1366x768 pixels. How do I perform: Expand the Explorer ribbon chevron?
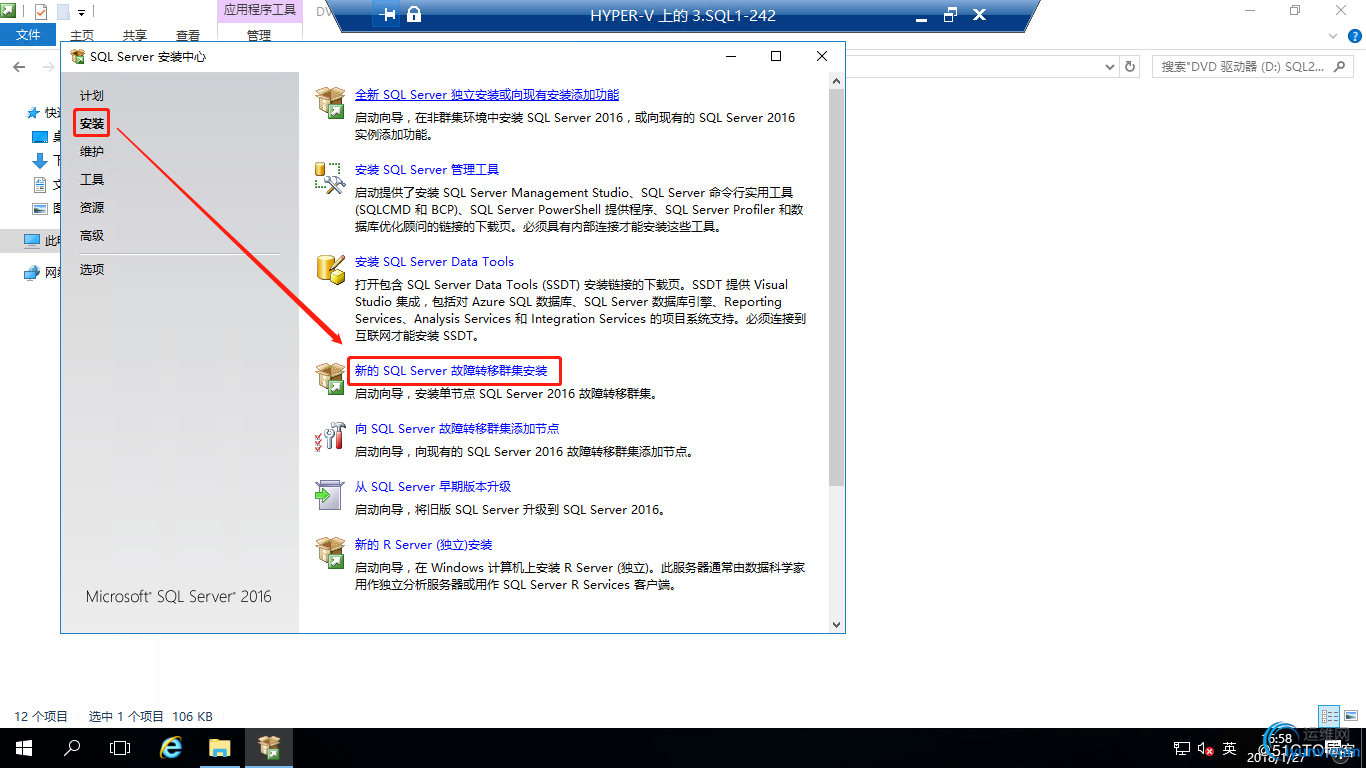pyautogui.click(x=1331, y=35)
